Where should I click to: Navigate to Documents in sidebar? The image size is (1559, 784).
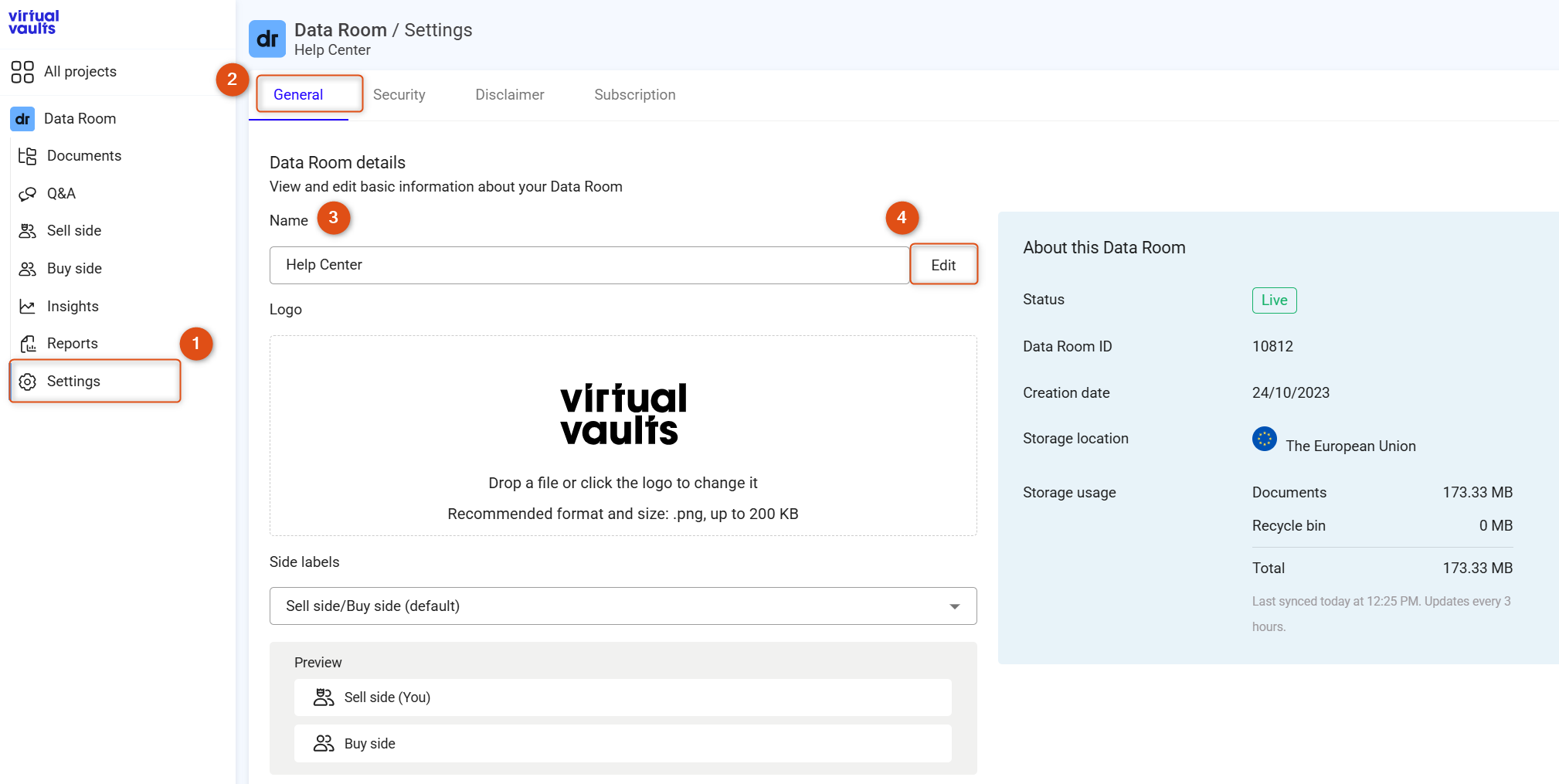tap(84, 156)
